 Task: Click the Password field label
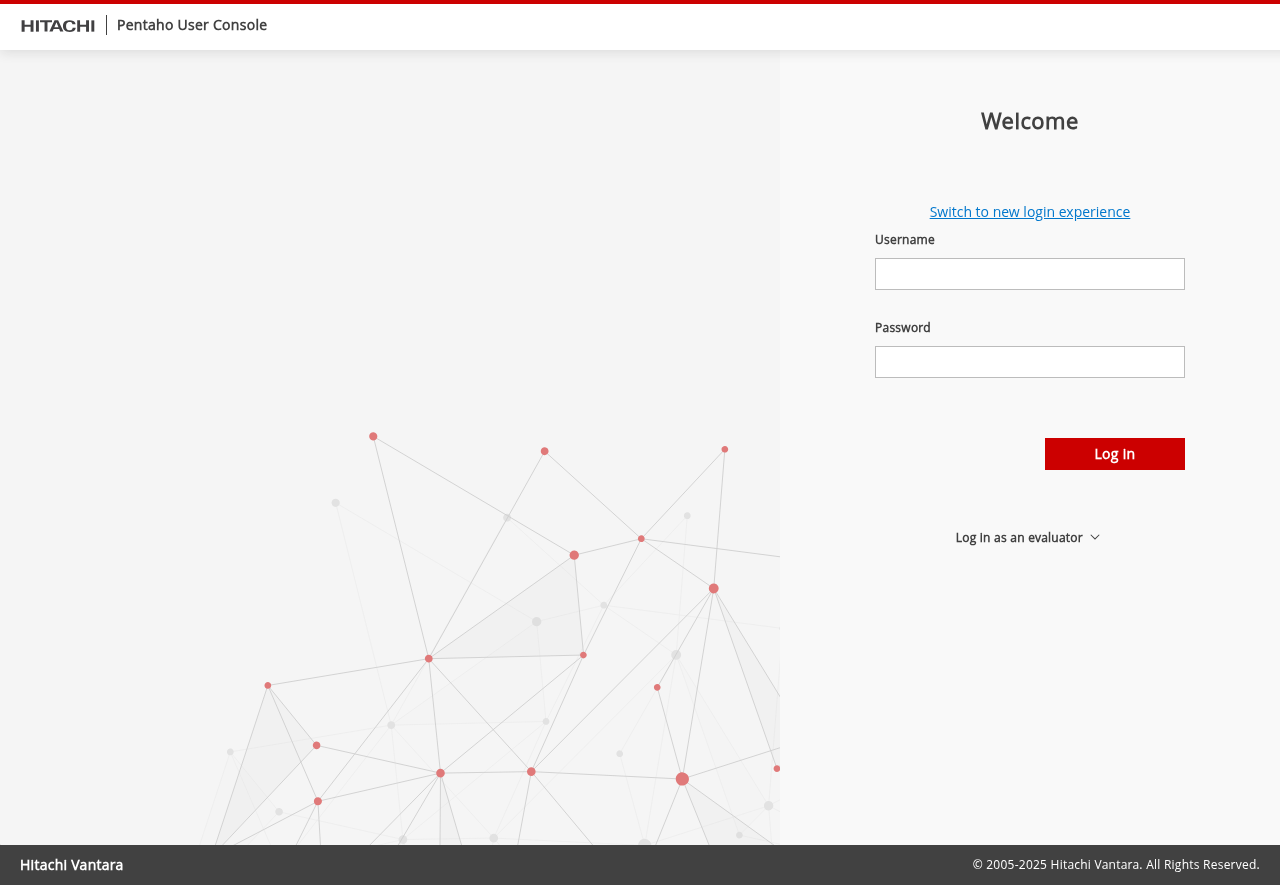coord(902,328)
